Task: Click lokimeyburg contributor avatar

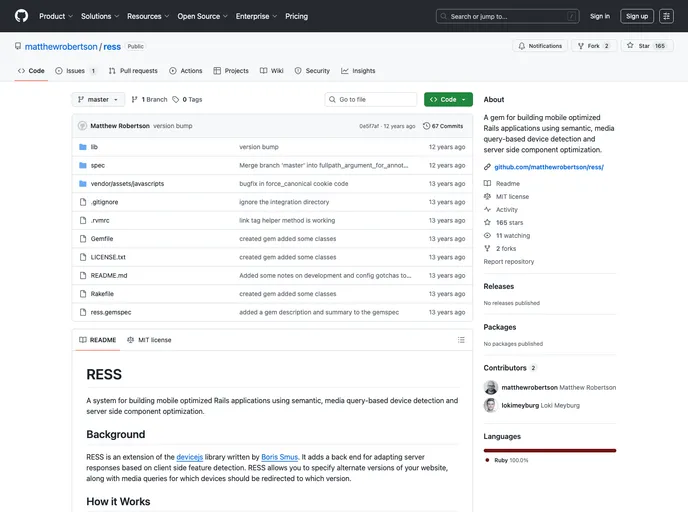Action: pos(491,405)
